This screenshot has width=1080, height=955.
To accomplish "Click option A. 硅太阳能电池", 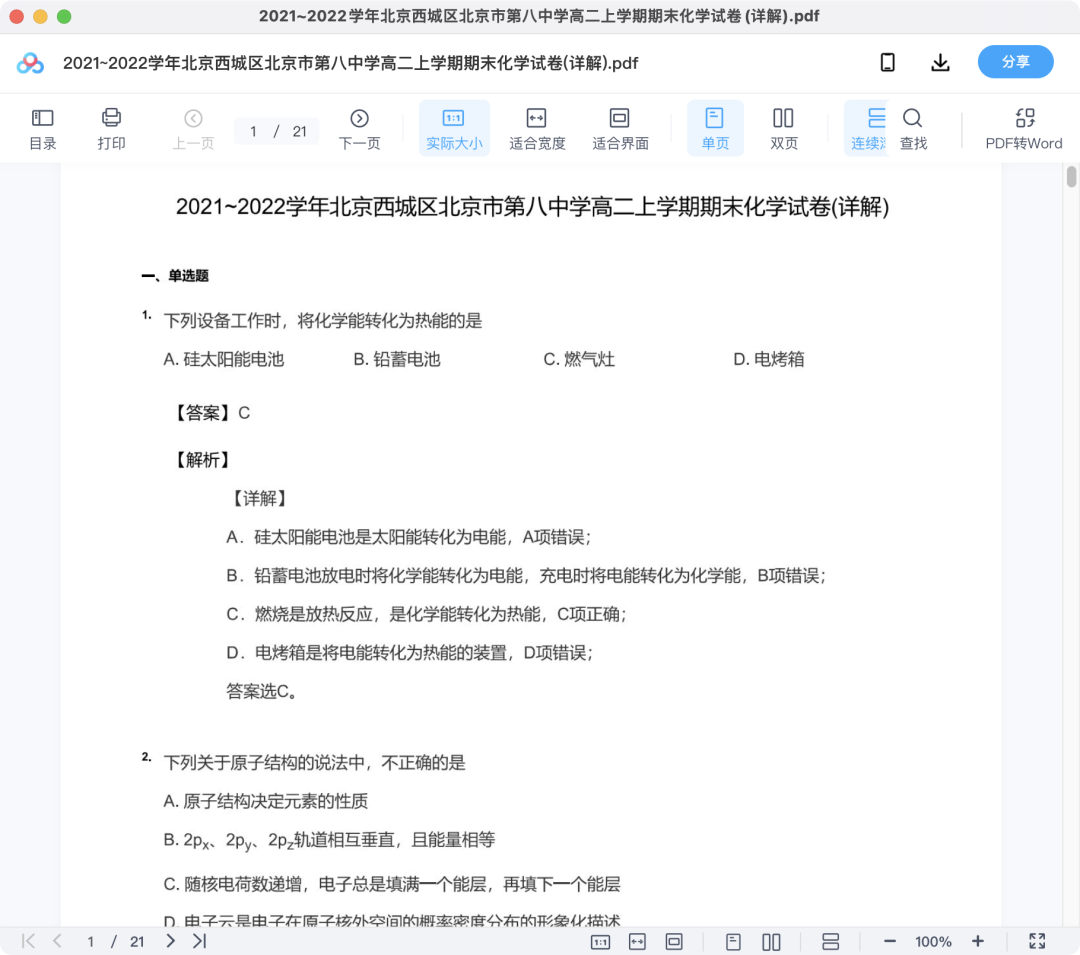I will coord(224,359).
